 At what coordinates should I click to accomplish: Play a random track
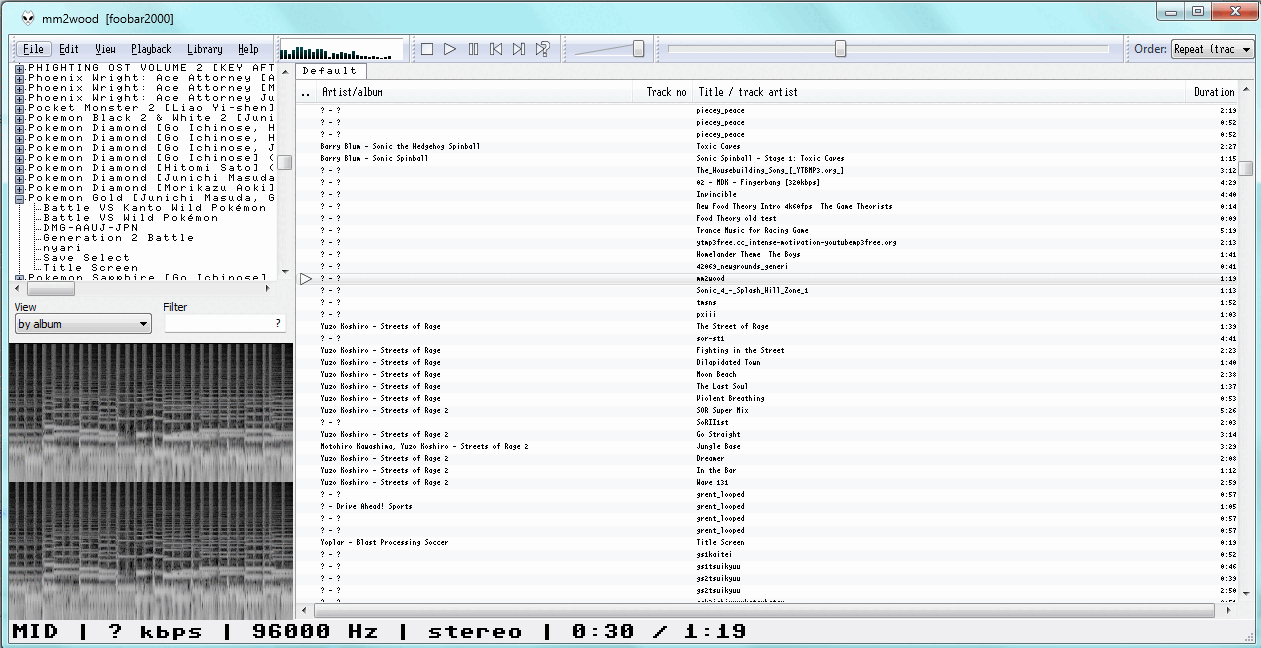[541, 48]
